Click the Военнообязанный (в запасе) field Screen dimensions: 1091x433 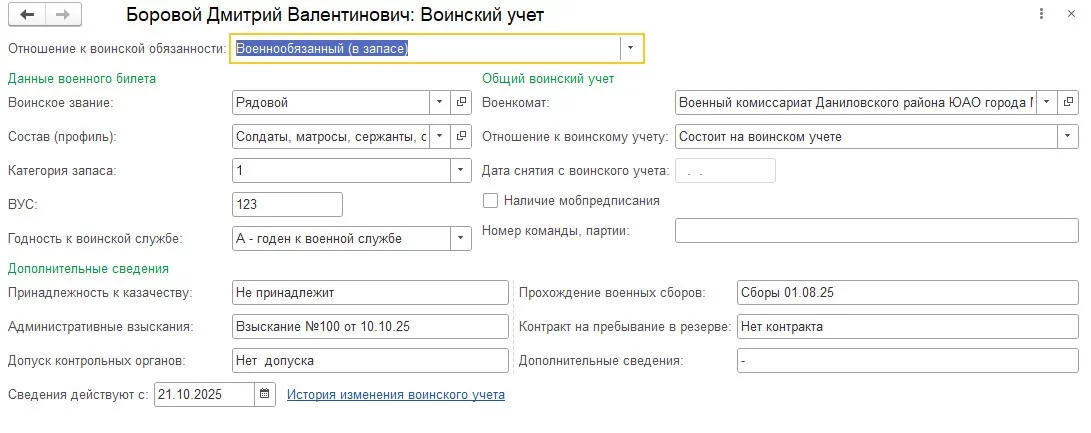click(424, 49)
